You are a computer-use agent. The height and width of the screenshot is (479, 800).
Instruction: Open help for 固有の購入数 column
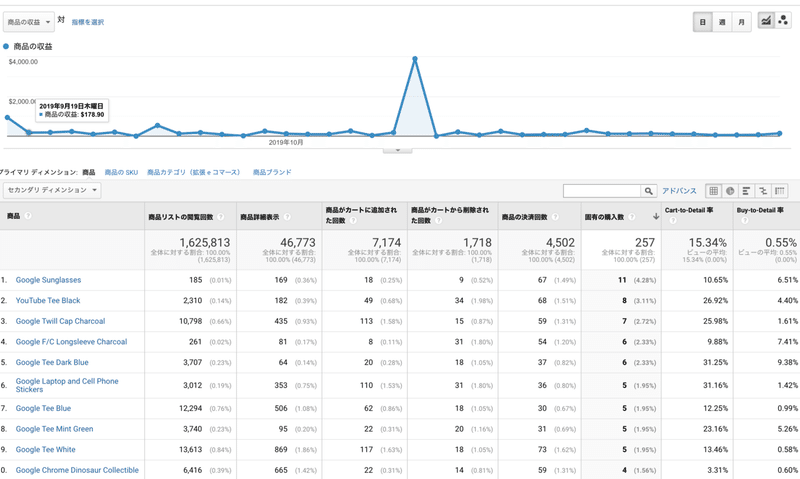(631, 217)
